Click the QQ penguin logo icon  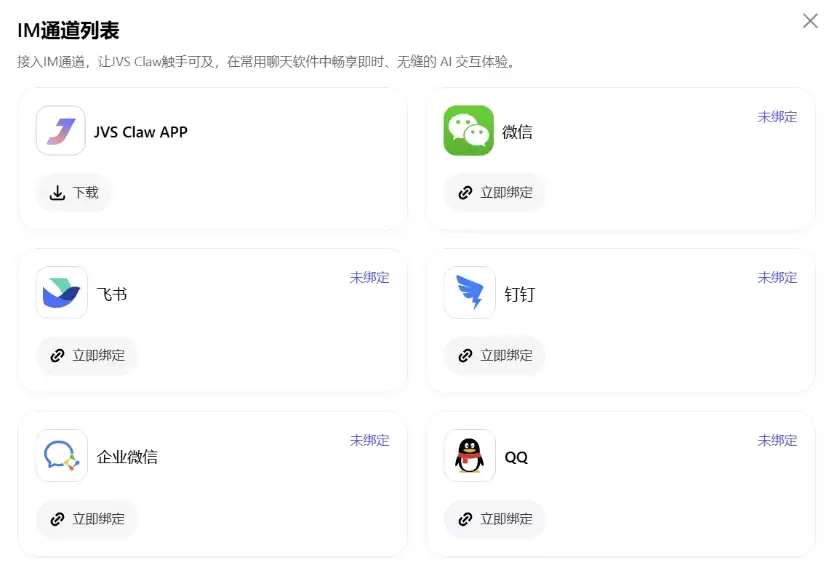(x=469, y=456)
